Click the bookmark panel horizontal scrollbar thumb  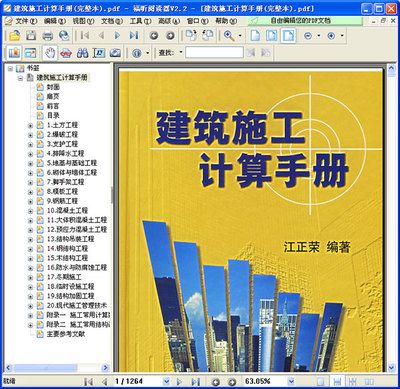[46, 368]
